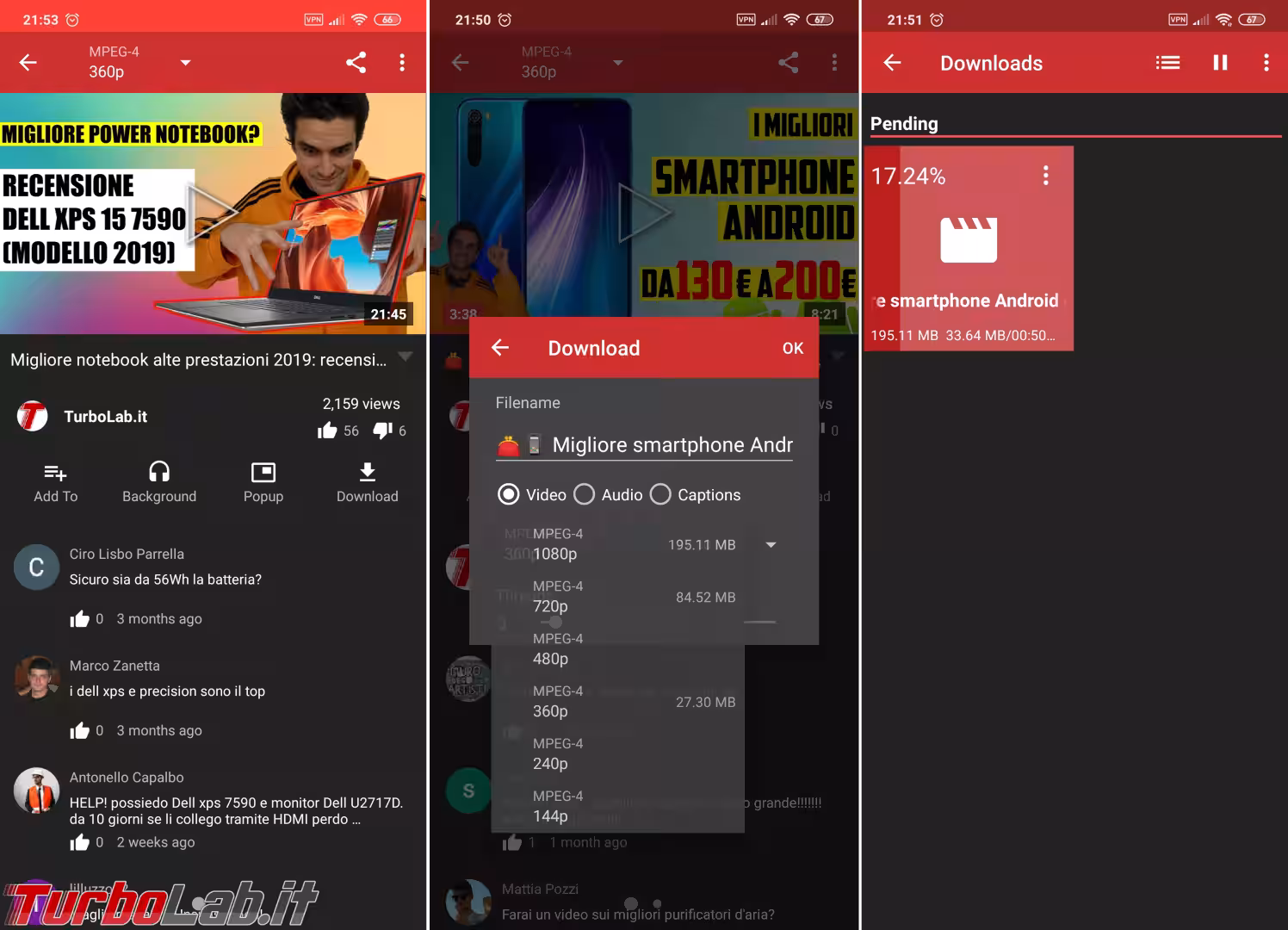Viewport: 1288px width, 930px height.
Task: Select the Captions radio button
Action: (660, 494)
